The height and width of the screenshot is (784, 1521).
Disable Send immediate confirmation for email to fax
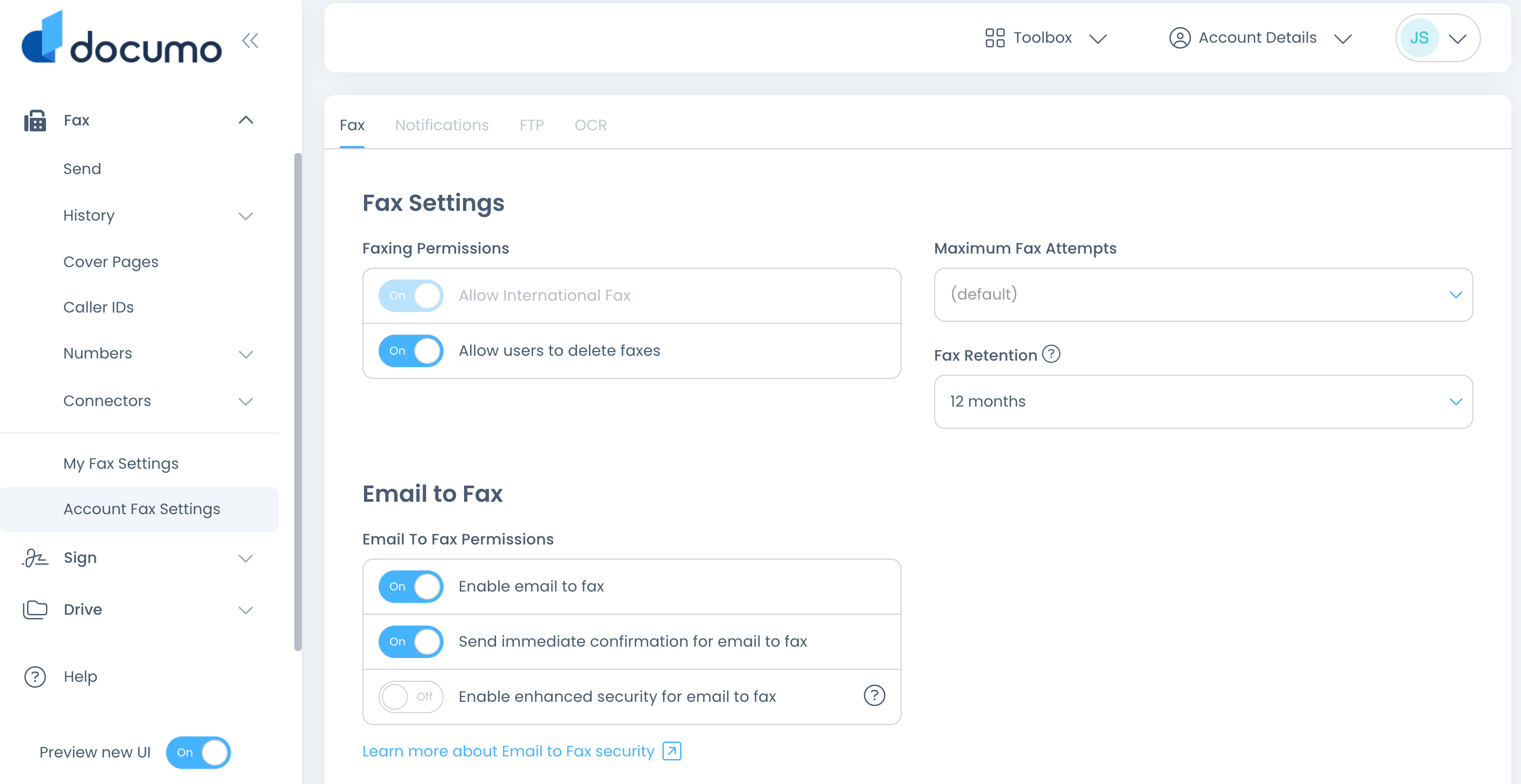tap(411, 642)
